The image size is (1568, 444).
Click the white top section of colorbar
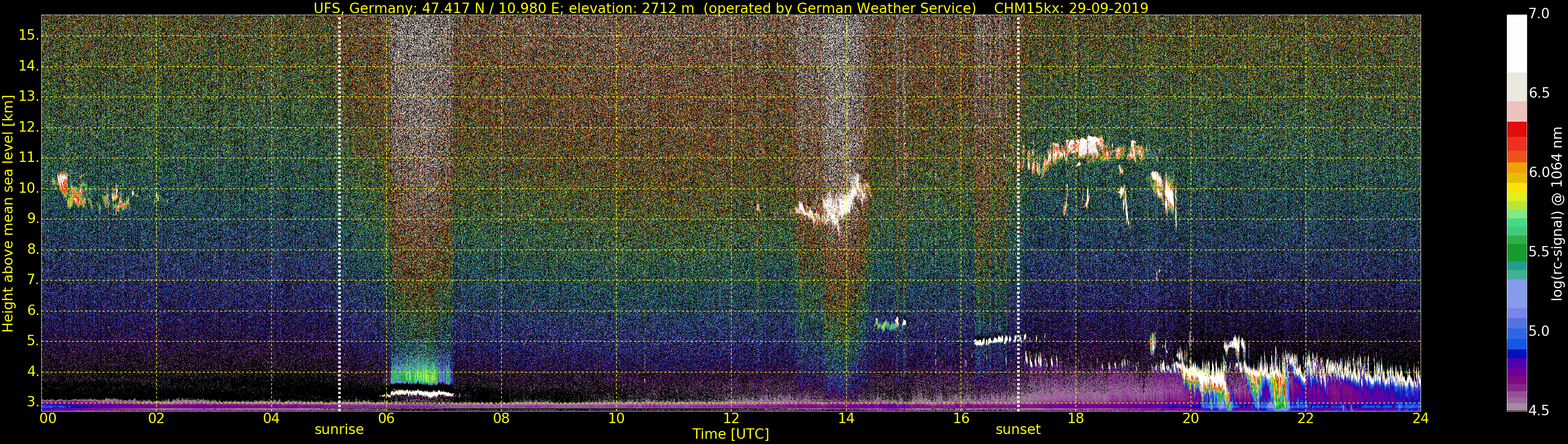(1516, 44)
